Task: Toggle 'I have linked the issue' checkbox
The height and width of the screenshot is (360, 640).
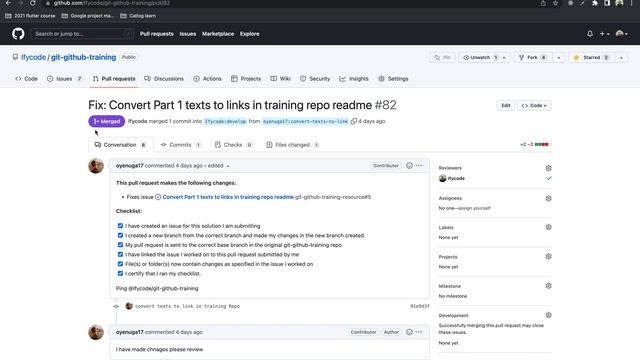Action: (x=120, y=254)
